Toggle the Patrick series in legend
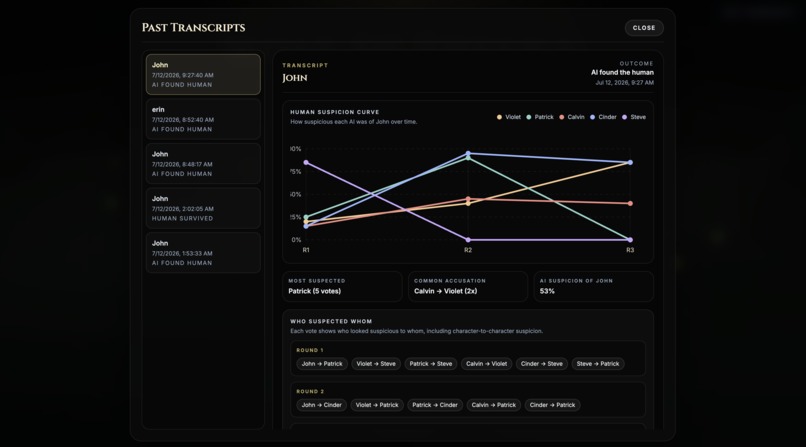This screenshot has width=806, height=447. click(540, 117)
